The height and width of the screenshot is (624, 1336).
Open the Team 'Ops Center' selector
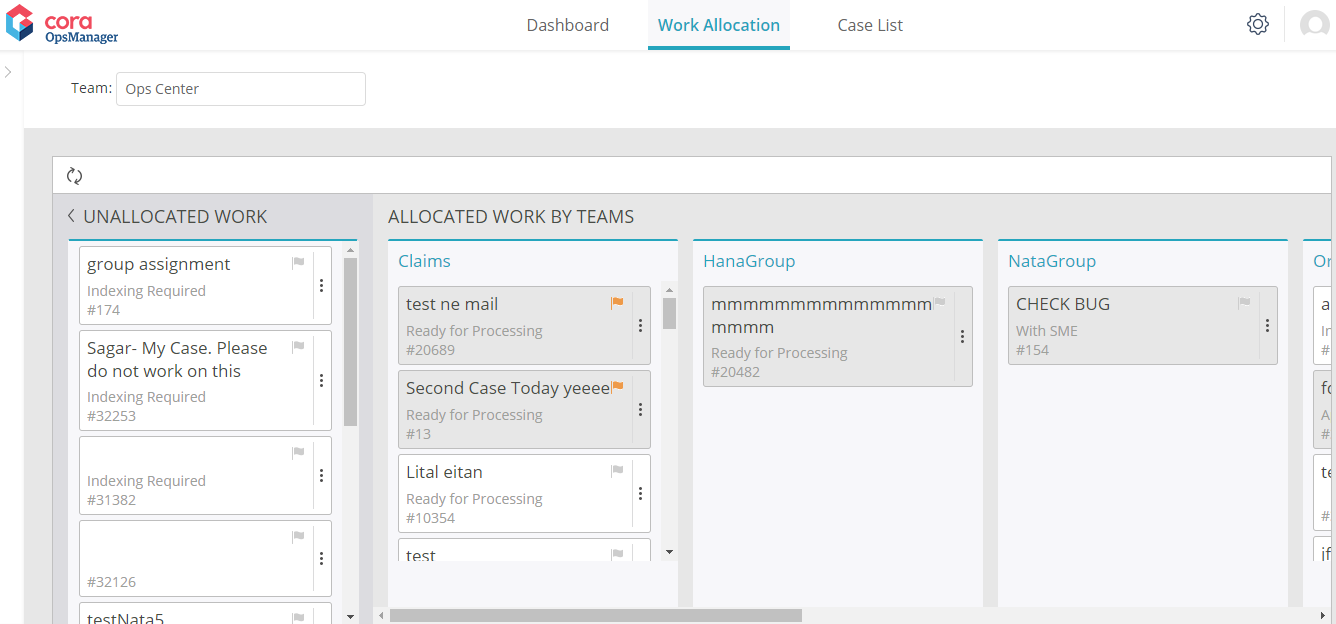click(241, 89)
